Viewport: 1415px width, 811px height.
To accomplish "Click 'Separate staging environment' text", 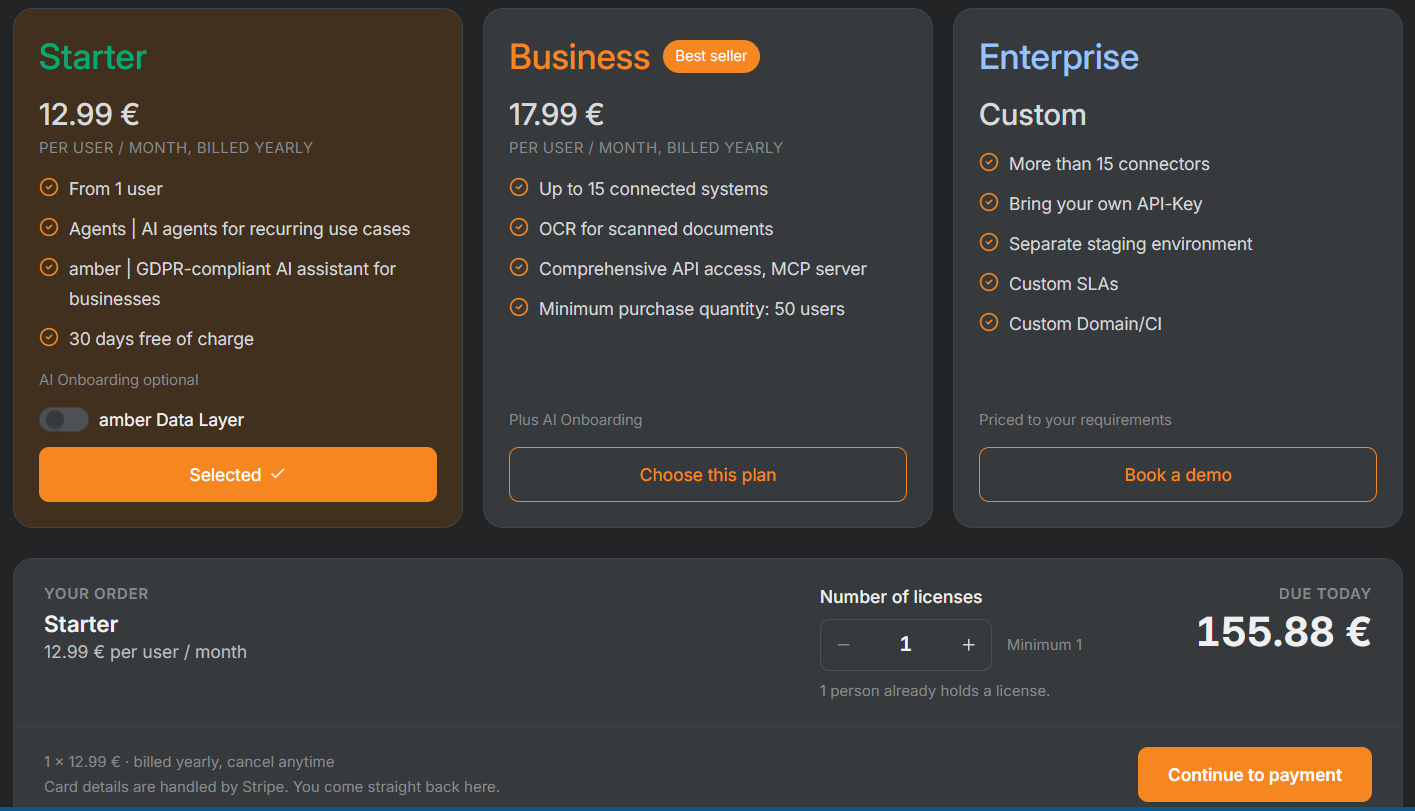I will [1131, 244].
